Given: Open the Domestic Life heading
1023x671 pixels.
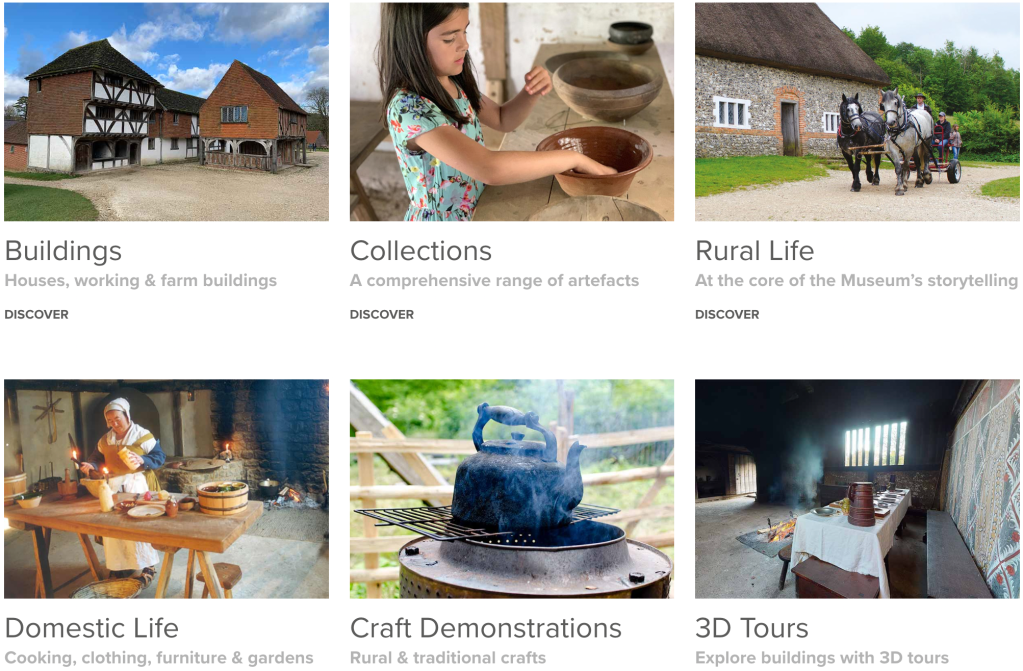Looking at the screenshot, I should pos(91,628).
